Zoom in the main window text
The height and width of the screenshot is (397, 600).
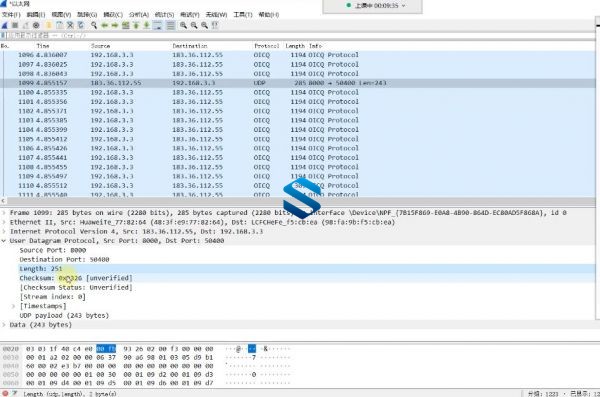pos(184,25)
